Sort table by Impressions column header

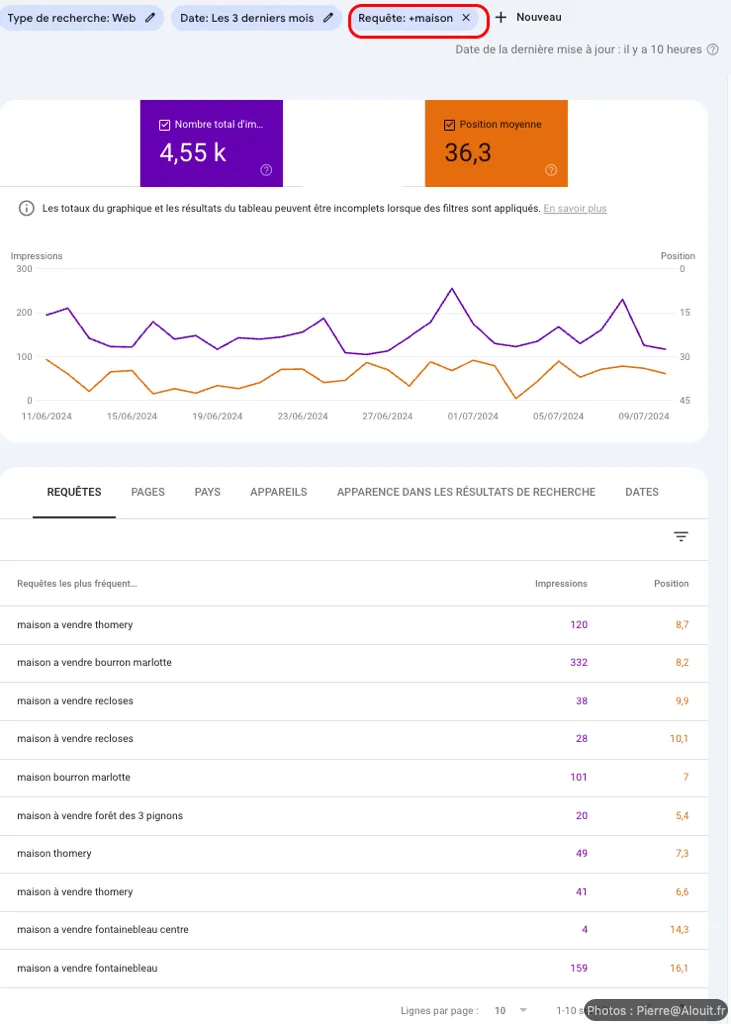[561, 584]
